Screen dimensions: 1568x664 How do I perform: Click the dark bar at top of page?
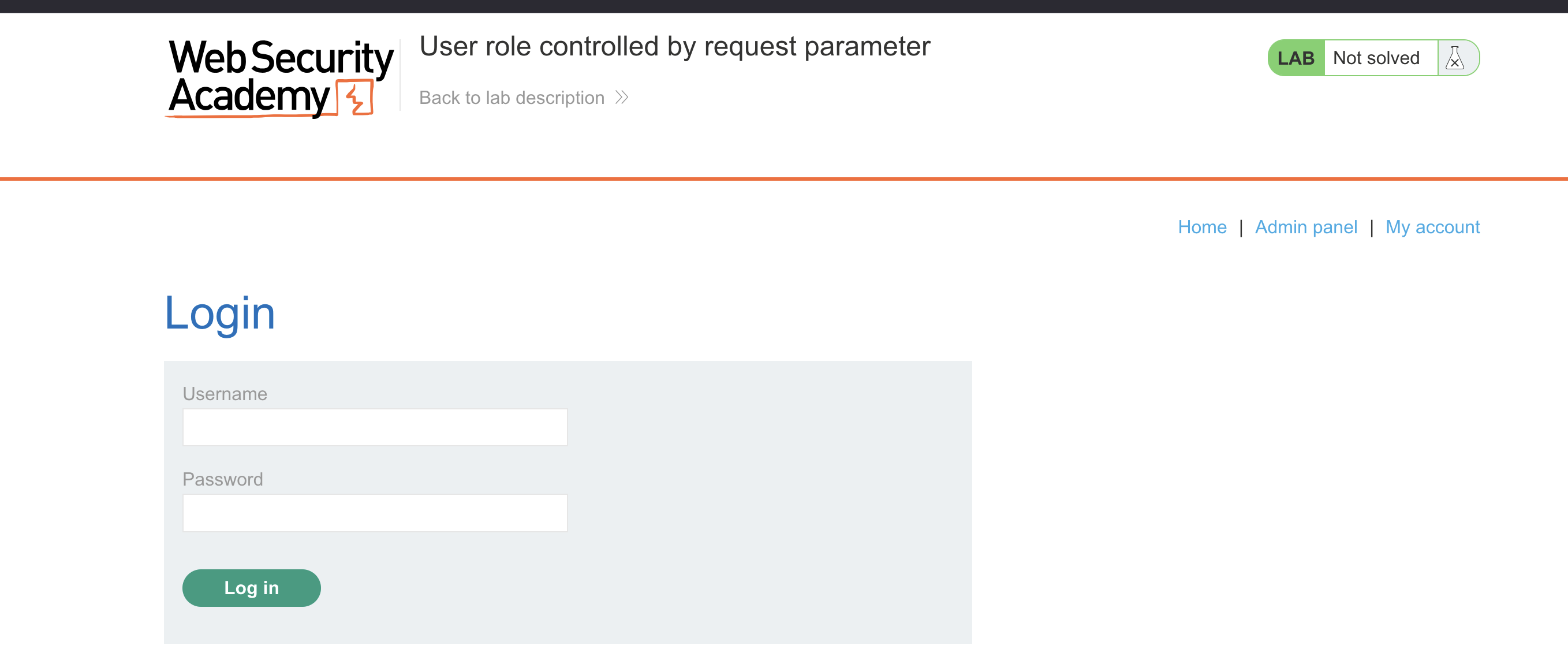784,6
